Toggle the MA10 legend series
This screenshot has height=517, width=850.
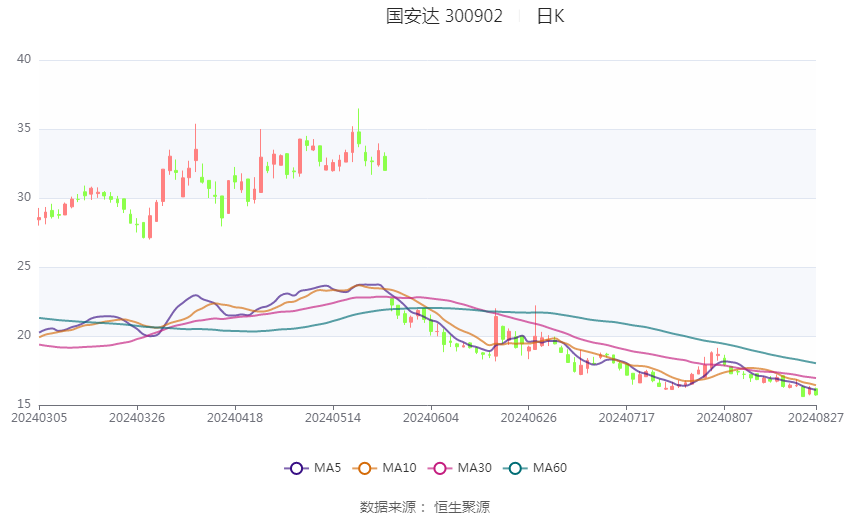click(x=384, y=468)
